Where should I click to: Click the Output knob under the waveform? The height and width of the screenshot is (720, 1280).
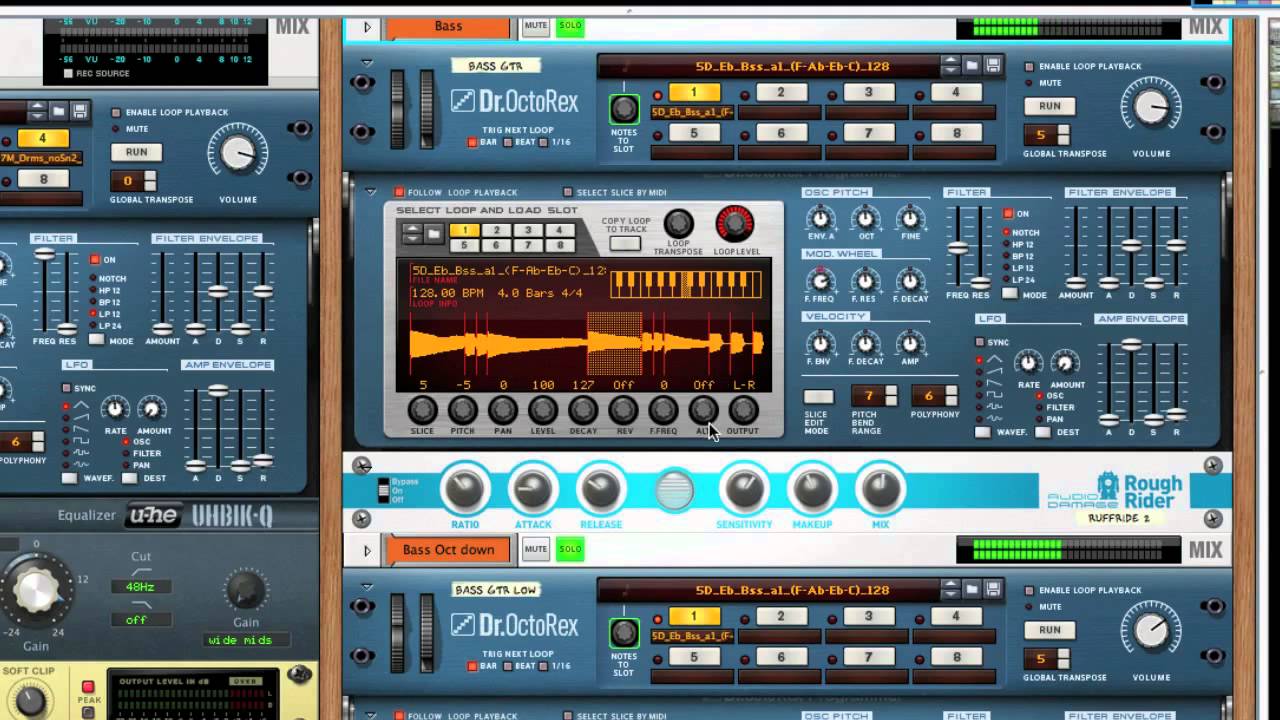click(x=743, y=410)
